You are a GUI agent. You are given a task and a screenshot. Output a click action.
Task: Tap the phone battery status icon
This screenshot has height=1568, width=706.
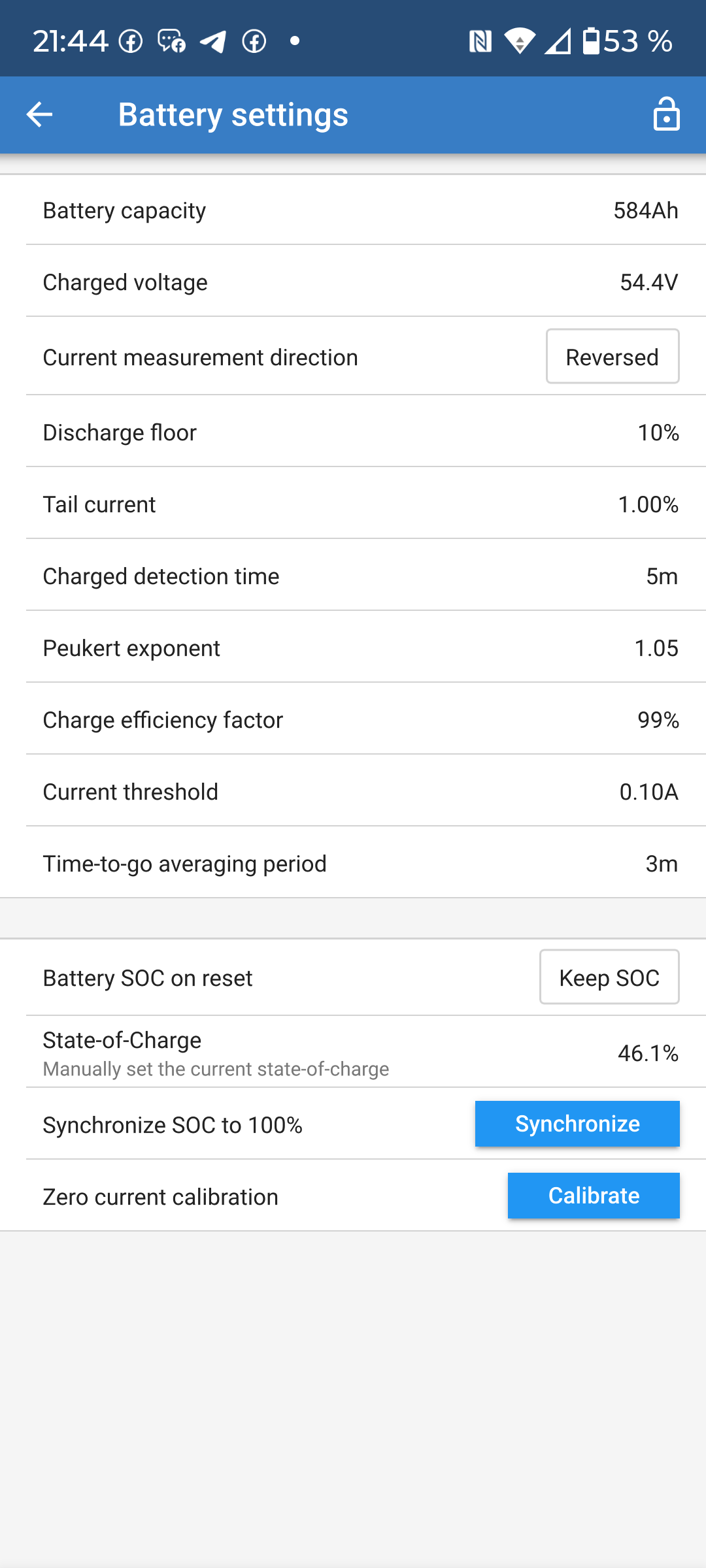click(591, 41)
